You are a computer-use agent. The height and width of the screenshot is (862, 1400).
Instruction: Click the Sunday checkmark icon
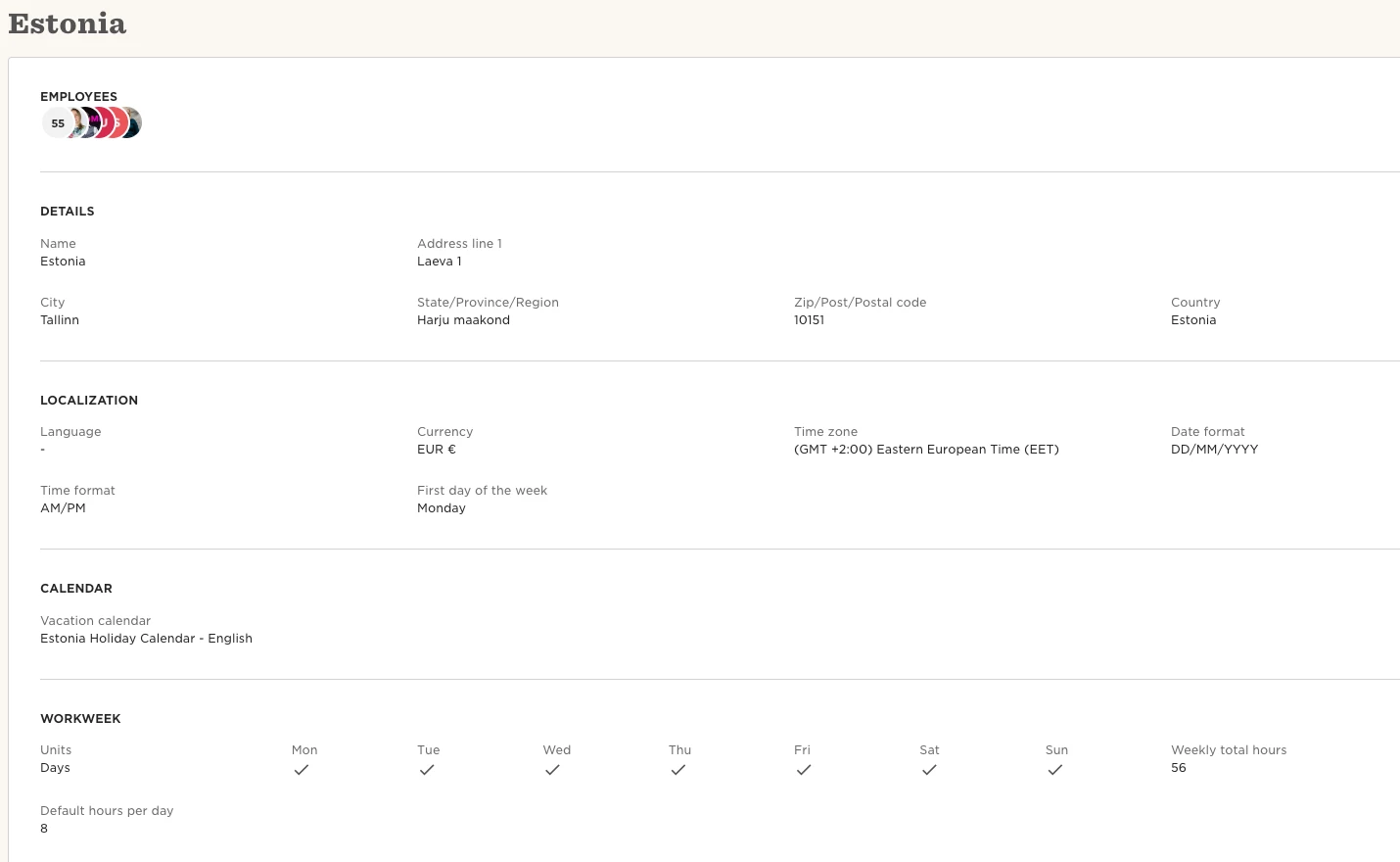point(1054,770)
